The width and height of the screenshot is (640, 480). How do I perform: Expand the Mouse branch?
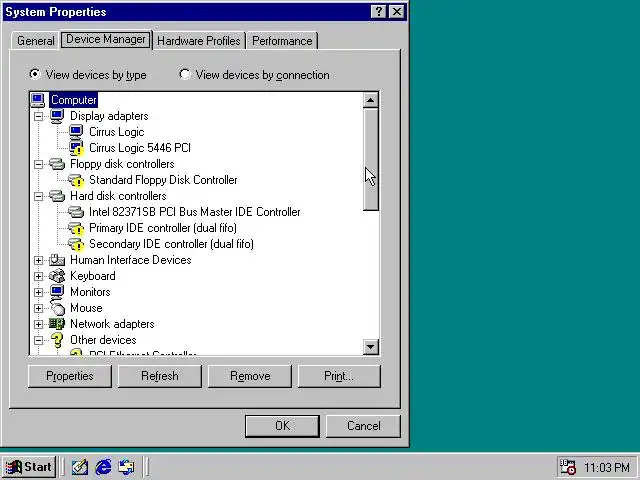38,308
